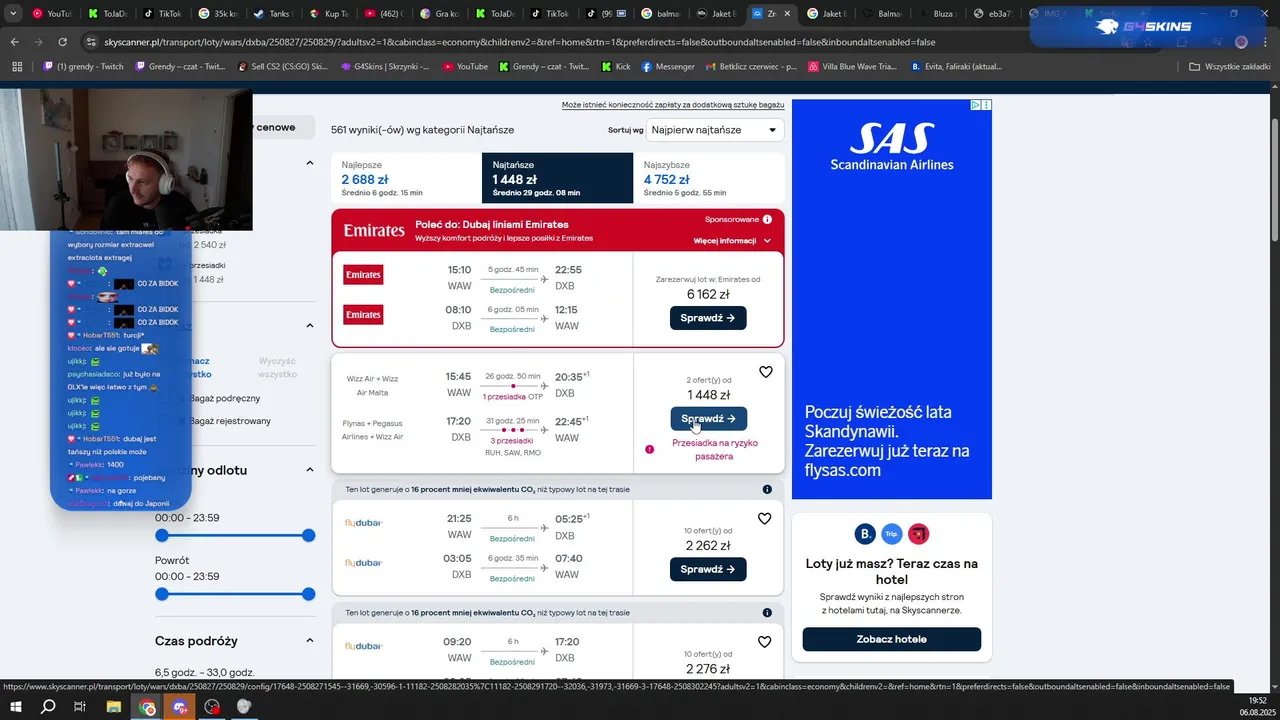Favorite the 2 276 zł flydubai flight
The image size is (1280, 720).
(765, 642)
